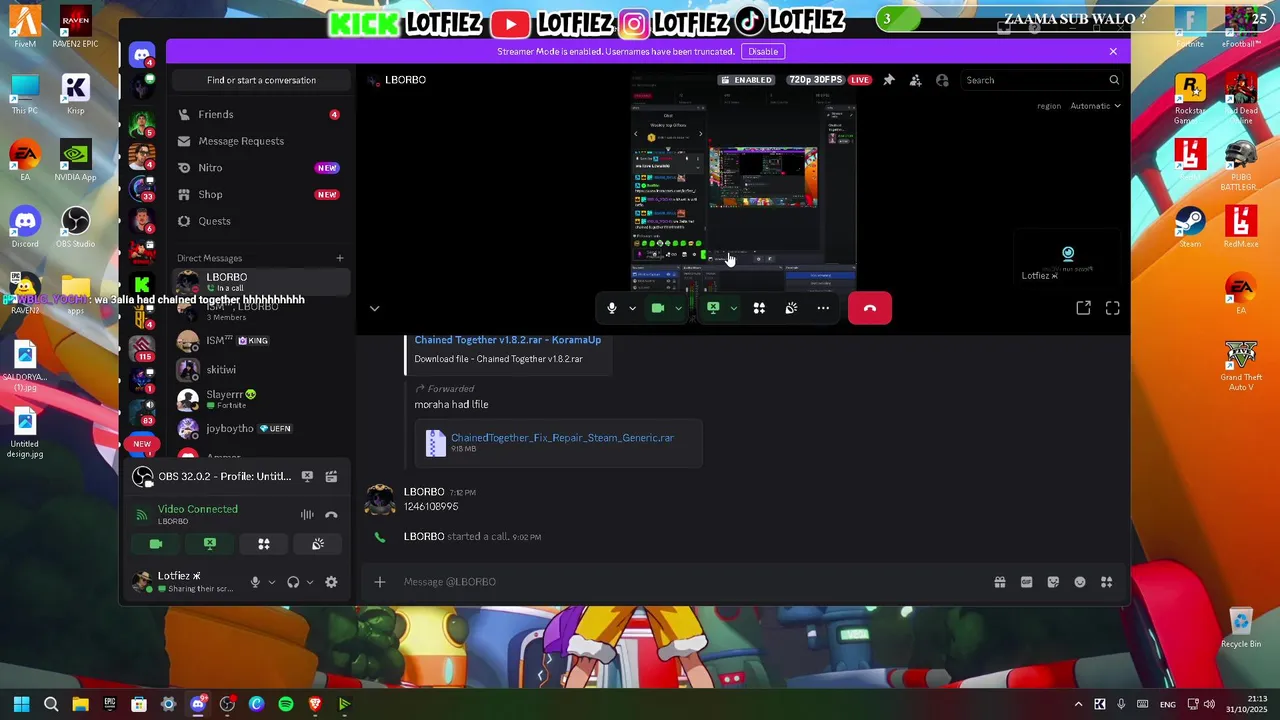Click the 720p 30FPS stream quality badge

coord(817,80)
